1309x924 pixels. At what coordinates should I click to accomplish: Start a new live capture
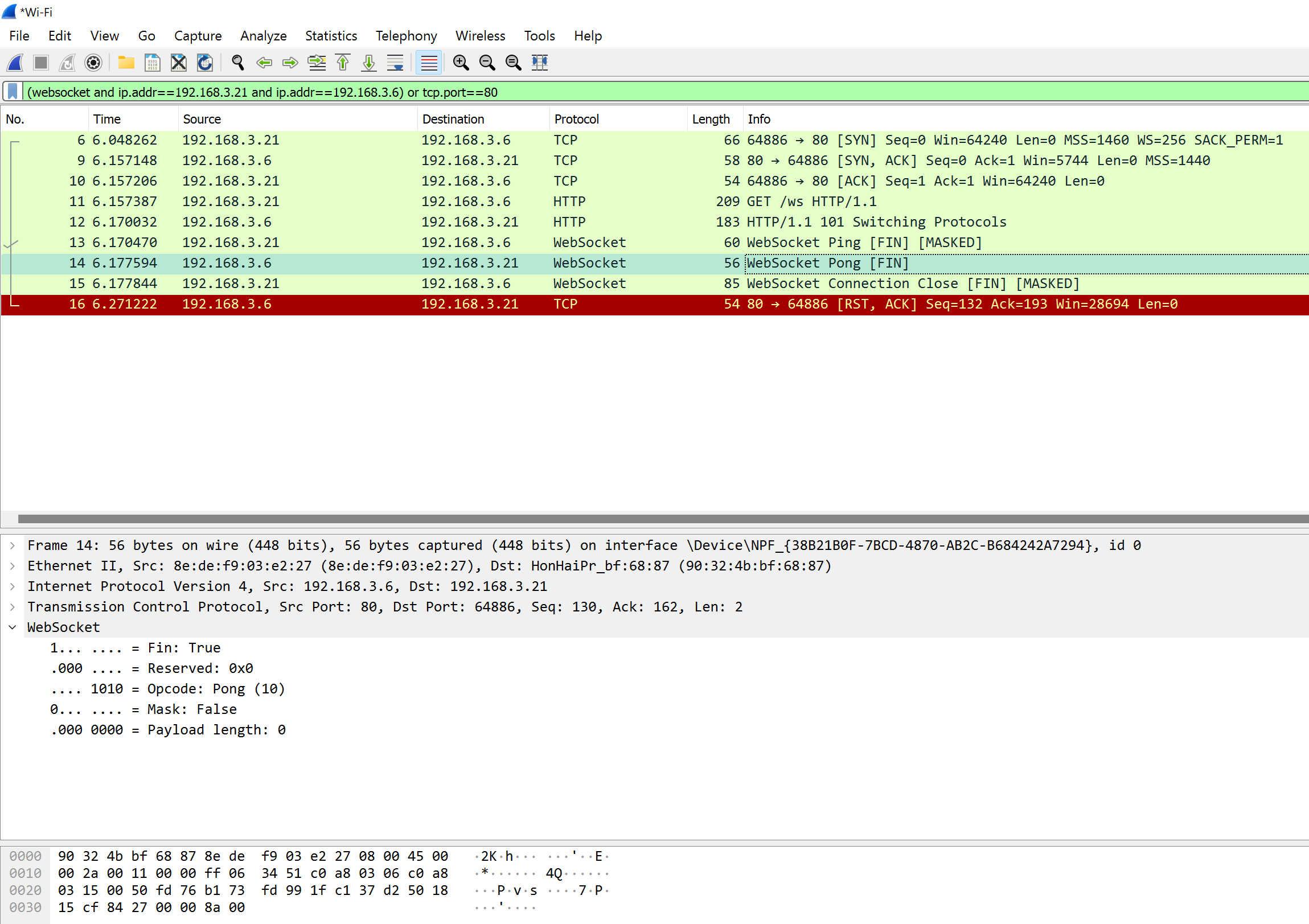pyautogui.click(x=14, y=63)
